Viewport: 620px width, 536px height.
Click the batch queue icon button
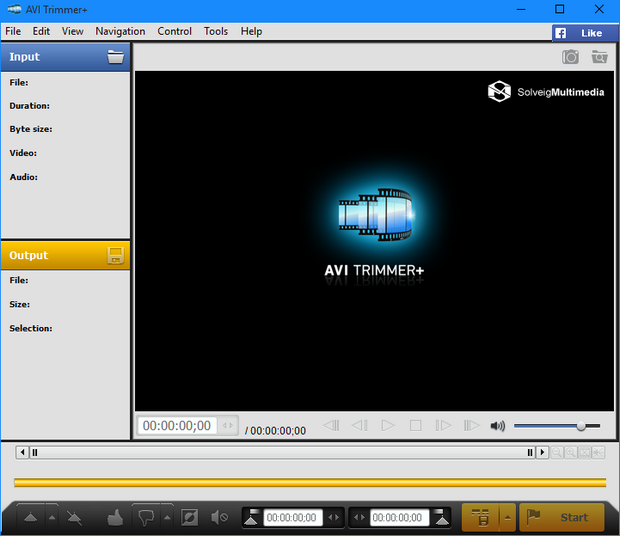pos(480,517)
